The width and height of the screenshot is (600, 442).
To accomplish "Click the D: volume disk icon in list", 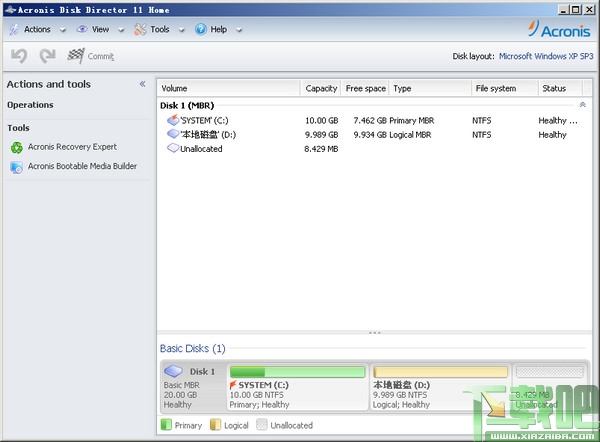I will coord(173,134).
